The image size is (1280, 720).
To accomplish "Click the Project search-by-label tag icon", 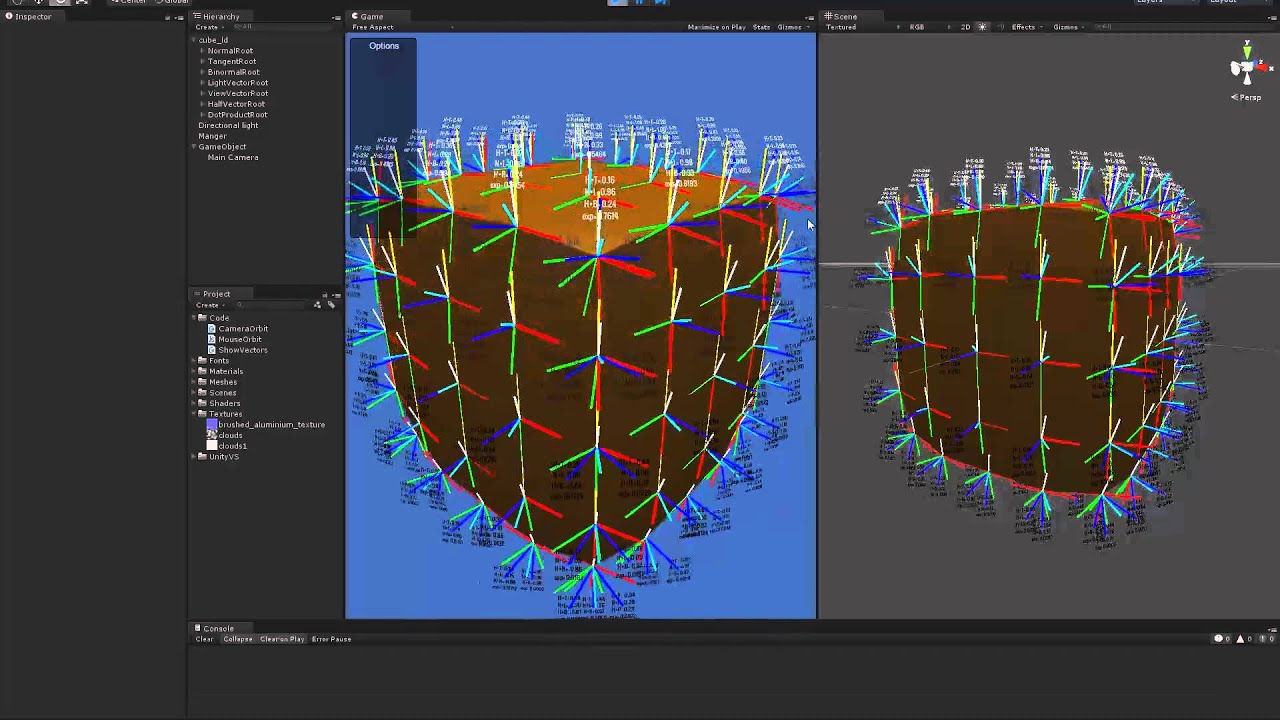I will click(x=330, y=305).
